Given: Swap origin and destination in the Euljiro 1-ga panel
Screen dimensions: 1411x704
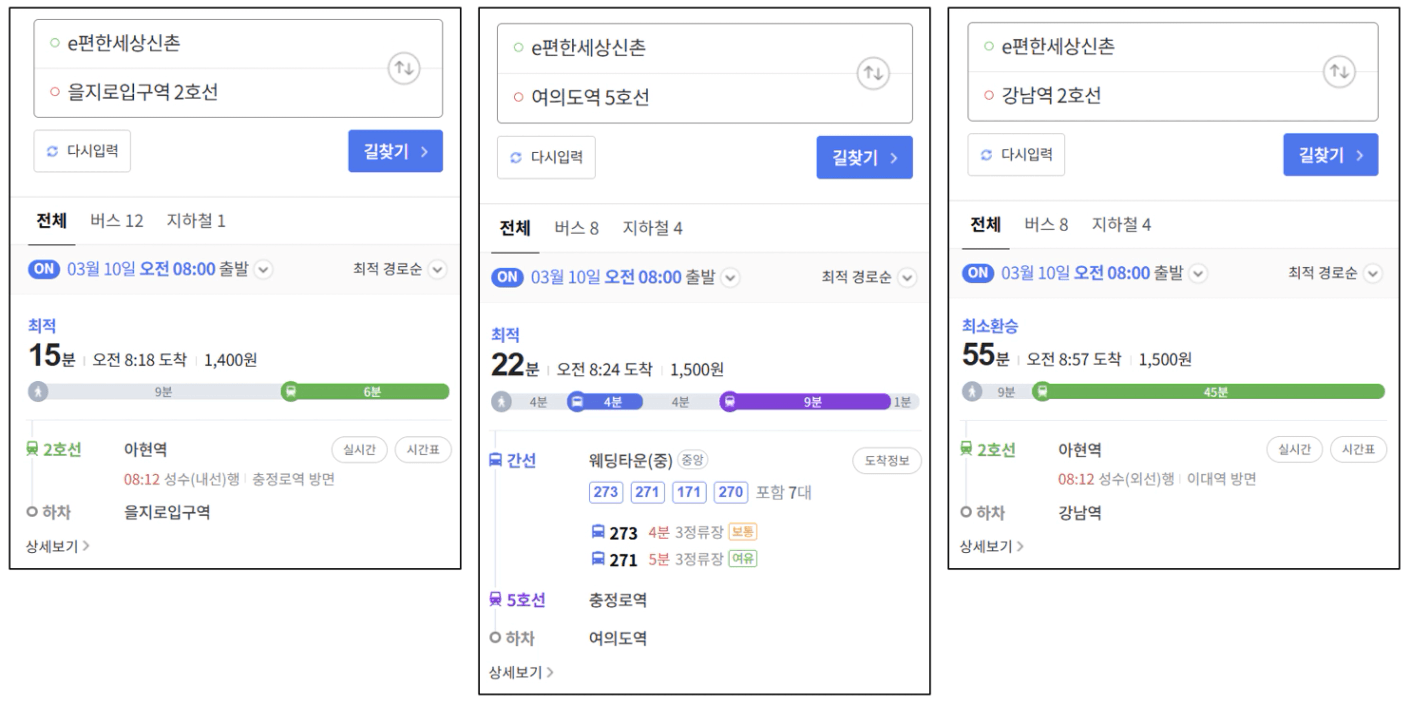Looking at the screenshot, I should [x=405, y=69].
